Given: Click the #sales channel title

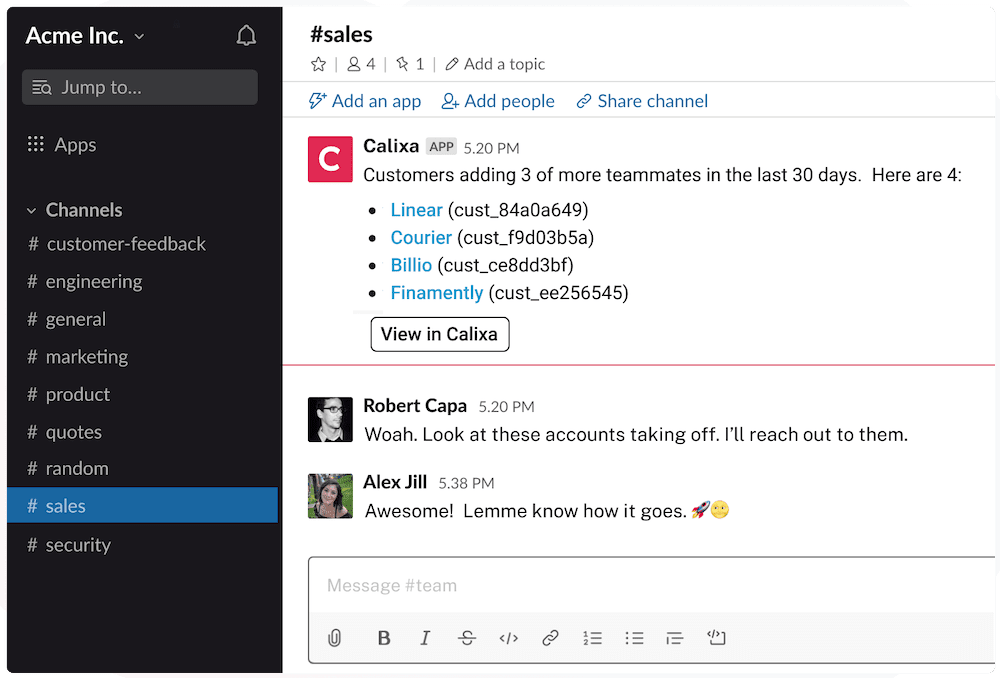Looking at the screenshot, I should pos(341,34).
